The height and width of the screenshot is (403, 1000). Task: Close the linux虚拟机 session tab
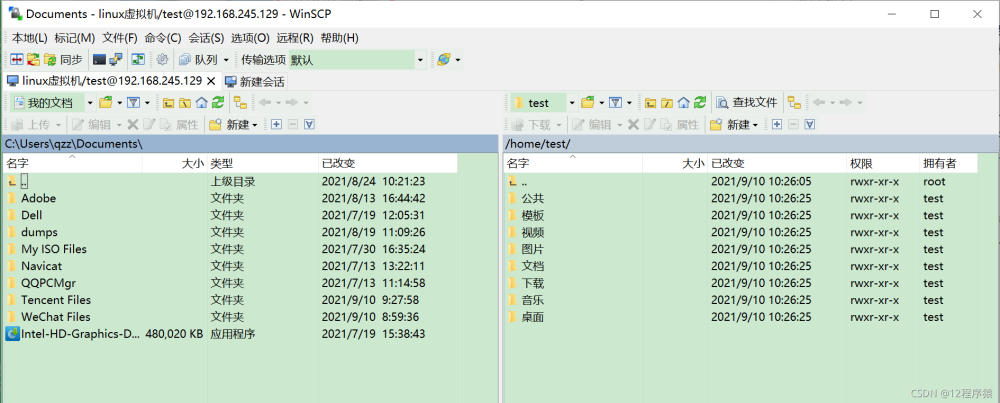click(211, 81)
